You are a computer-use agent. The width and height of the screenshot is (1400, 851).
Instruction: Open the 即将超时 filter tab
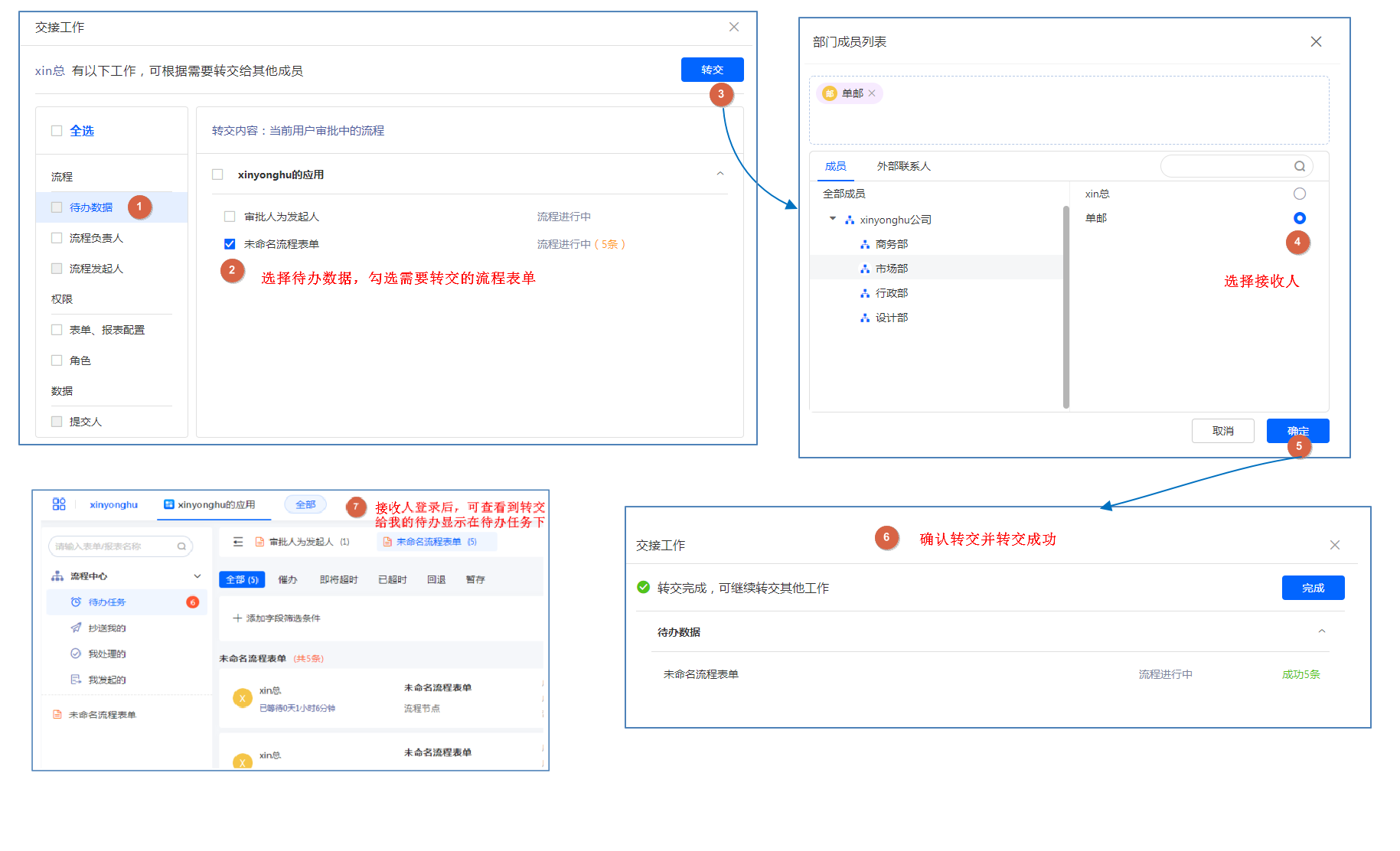(x=338, y=580)
